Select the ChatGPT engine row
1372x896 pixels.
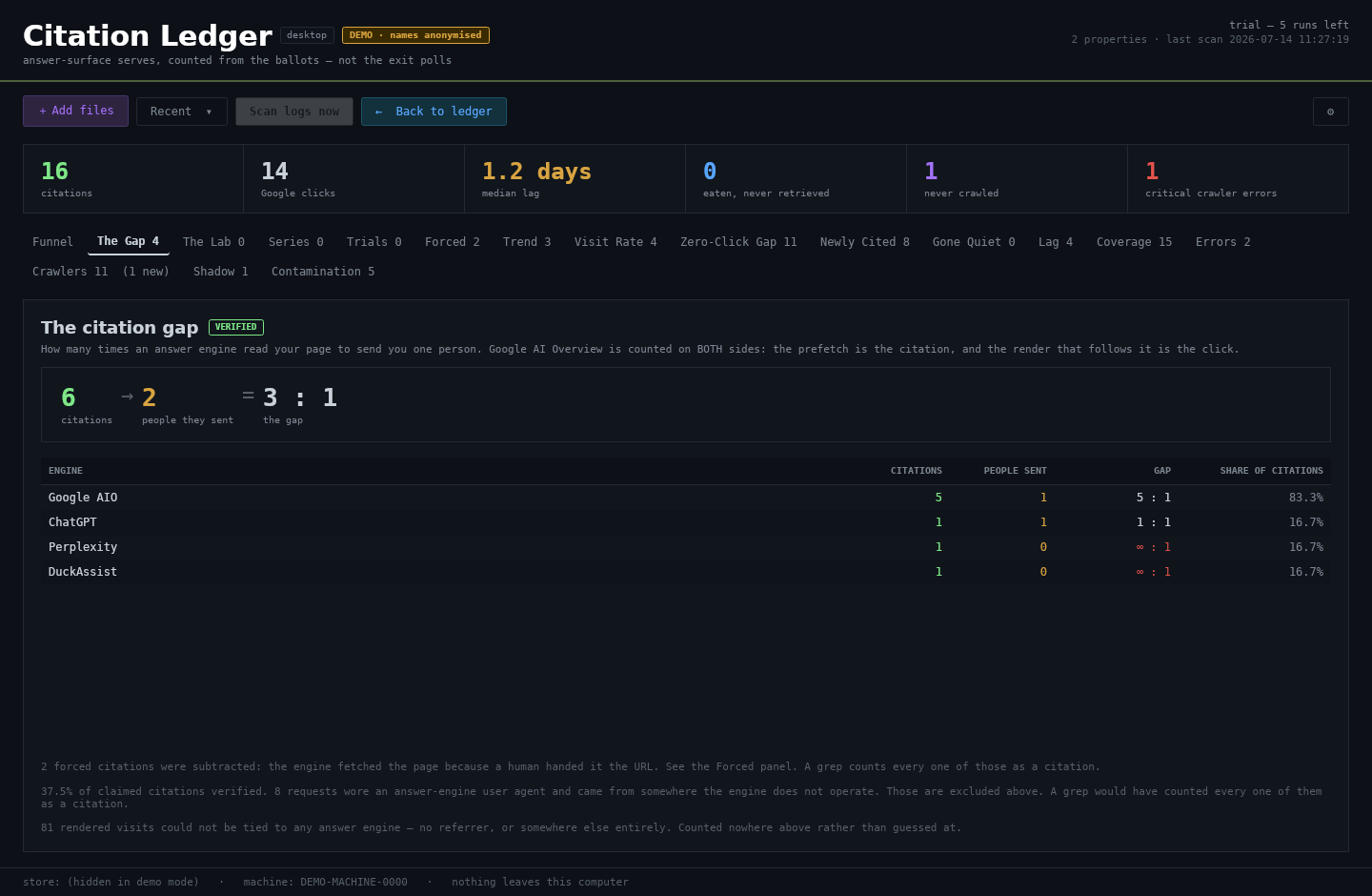point(686,522)
